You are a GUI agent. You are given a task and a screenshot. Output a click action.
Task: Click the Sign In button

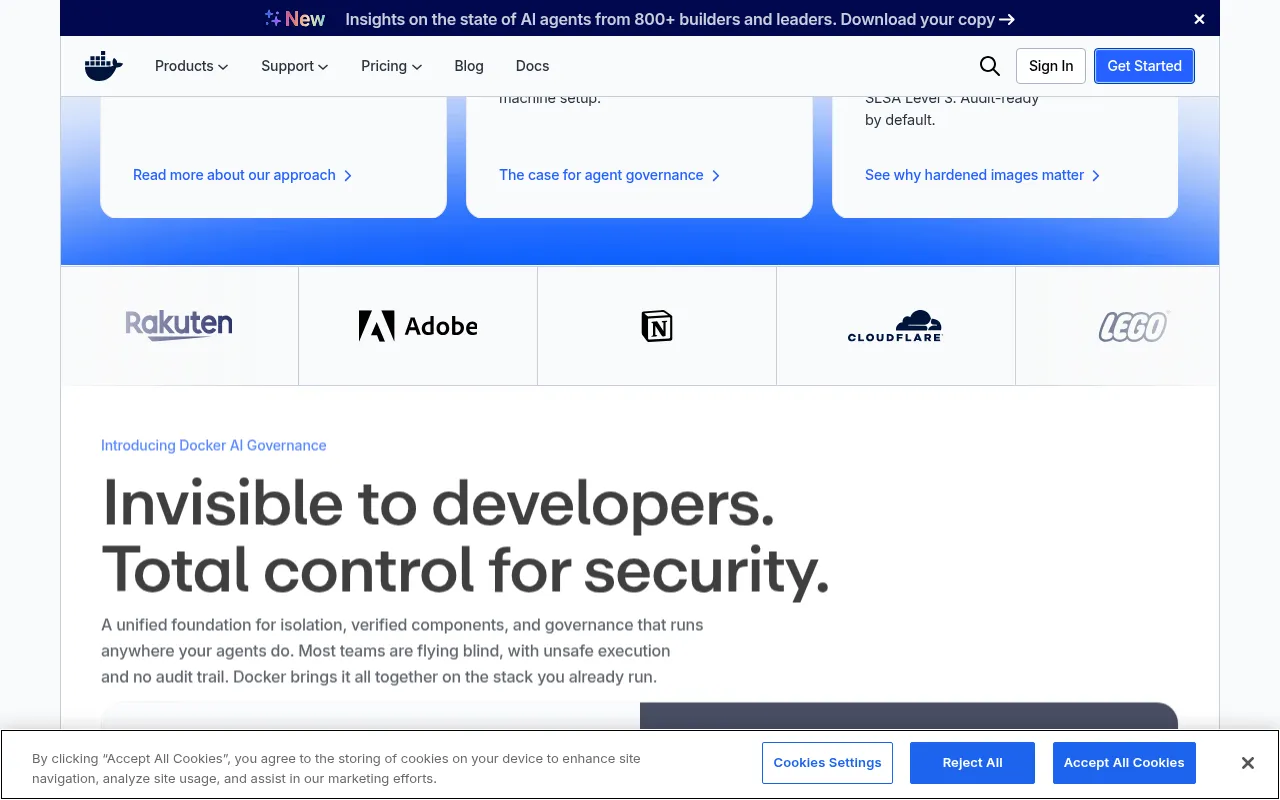[1051, 66]
